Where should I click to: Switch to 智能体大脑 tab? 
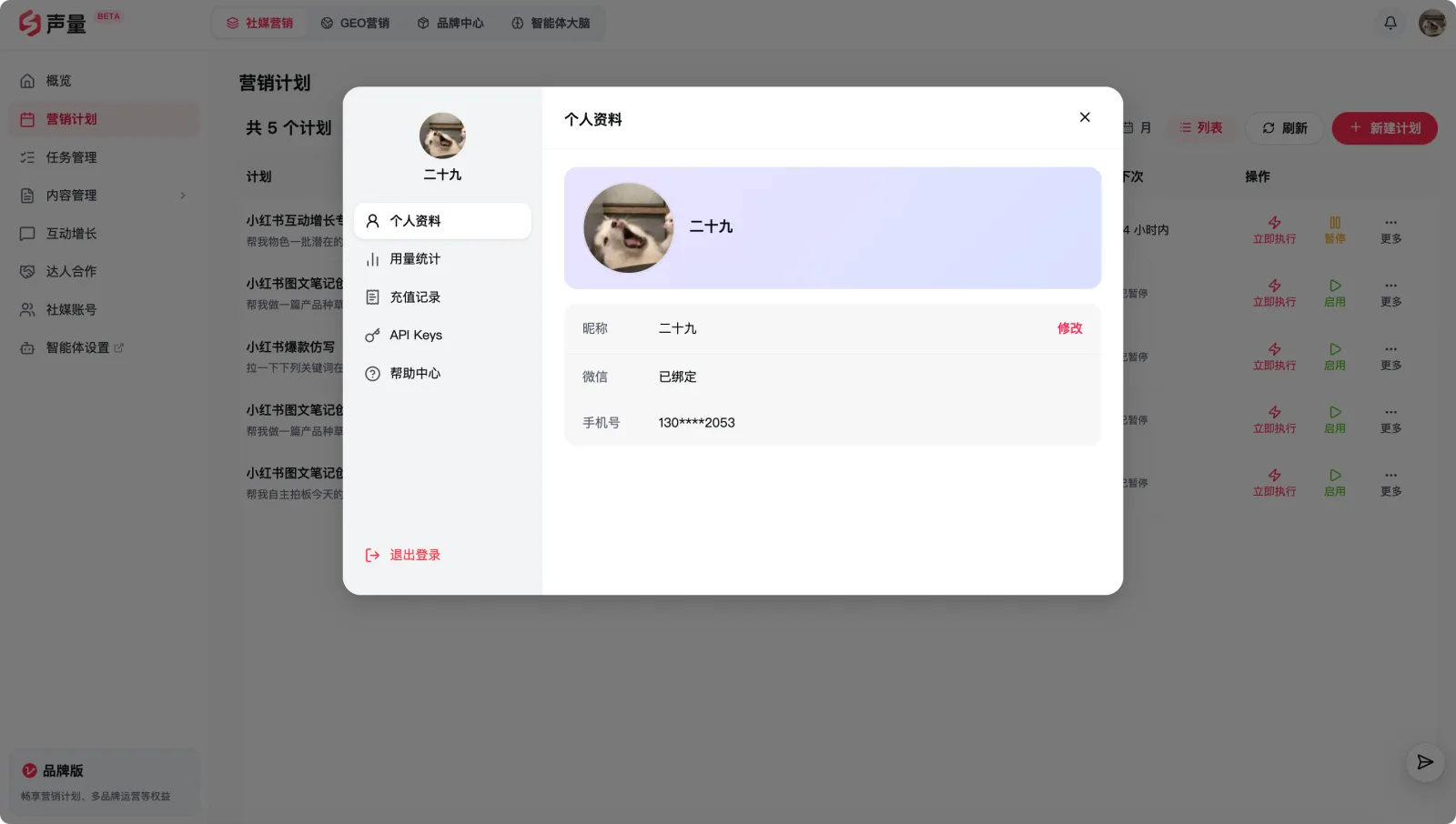551,23
